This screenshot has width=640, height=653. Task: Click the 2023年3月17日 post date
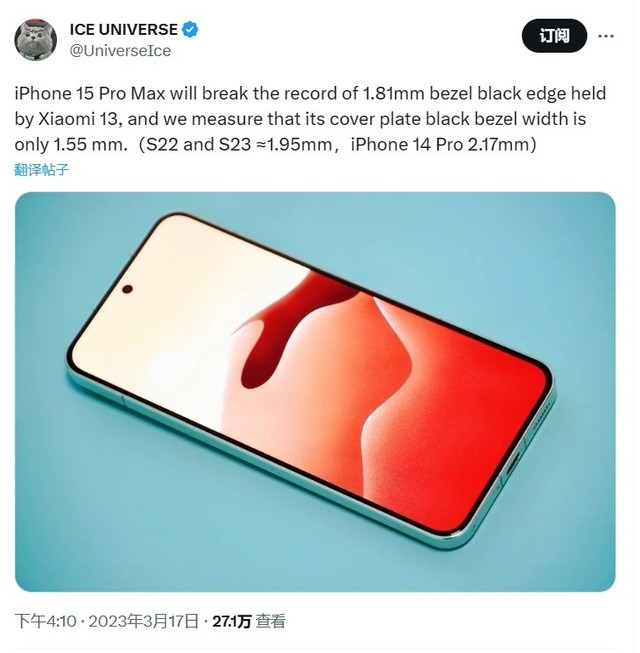point(143,621)
